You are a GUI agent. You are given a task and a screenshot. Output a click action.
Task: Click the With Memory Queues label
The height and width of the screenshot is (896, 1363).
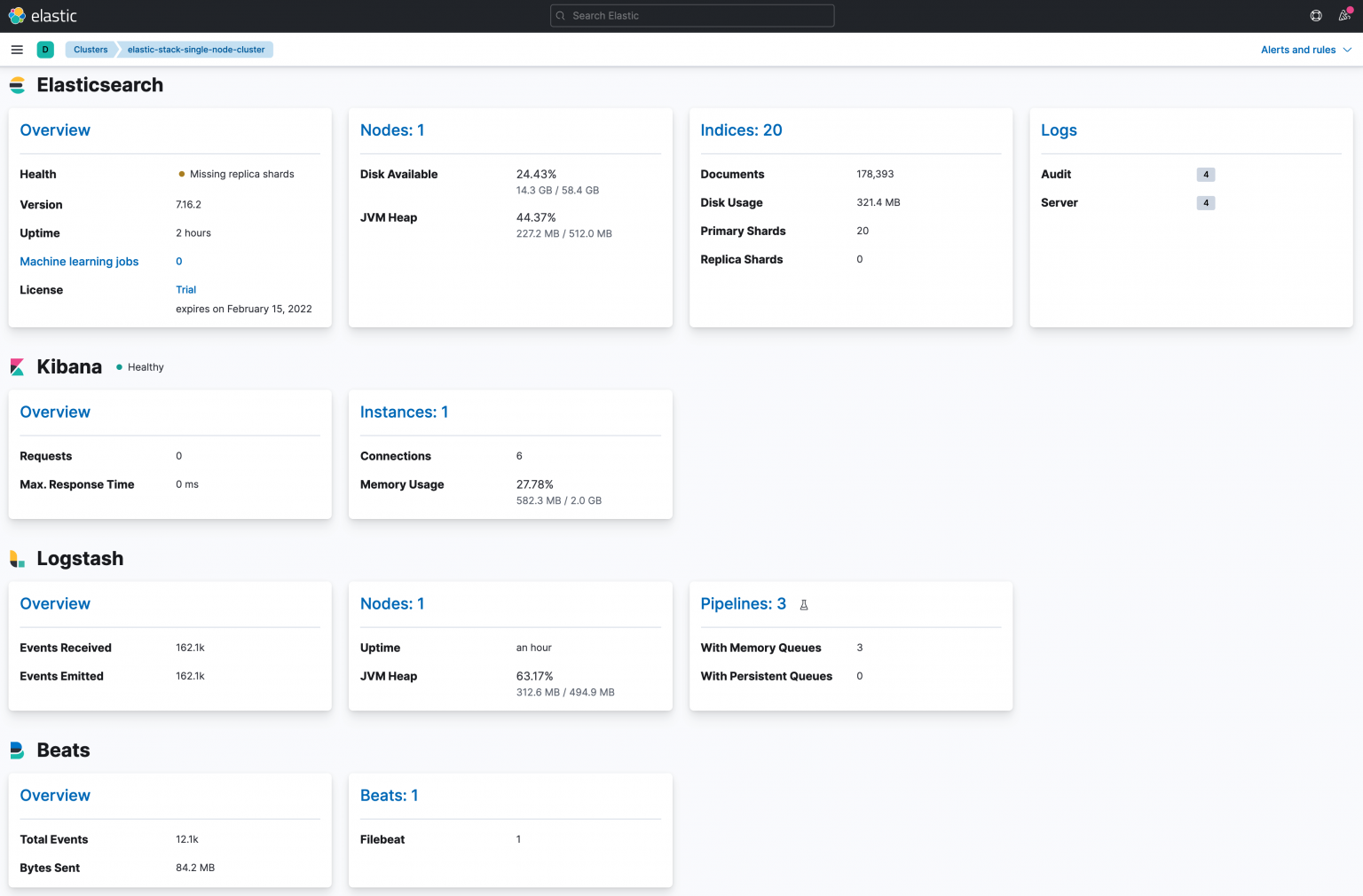coord(760,648)
